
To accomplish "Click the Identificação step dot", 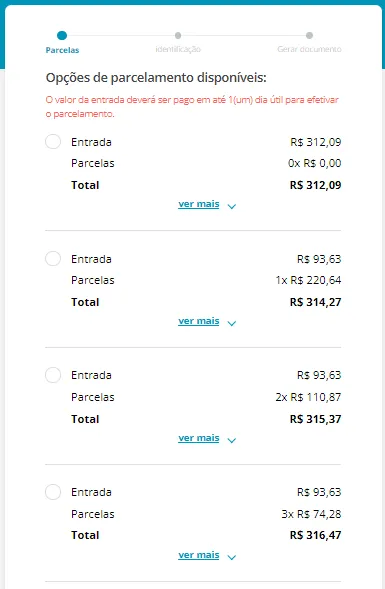I will pos(178,35).
